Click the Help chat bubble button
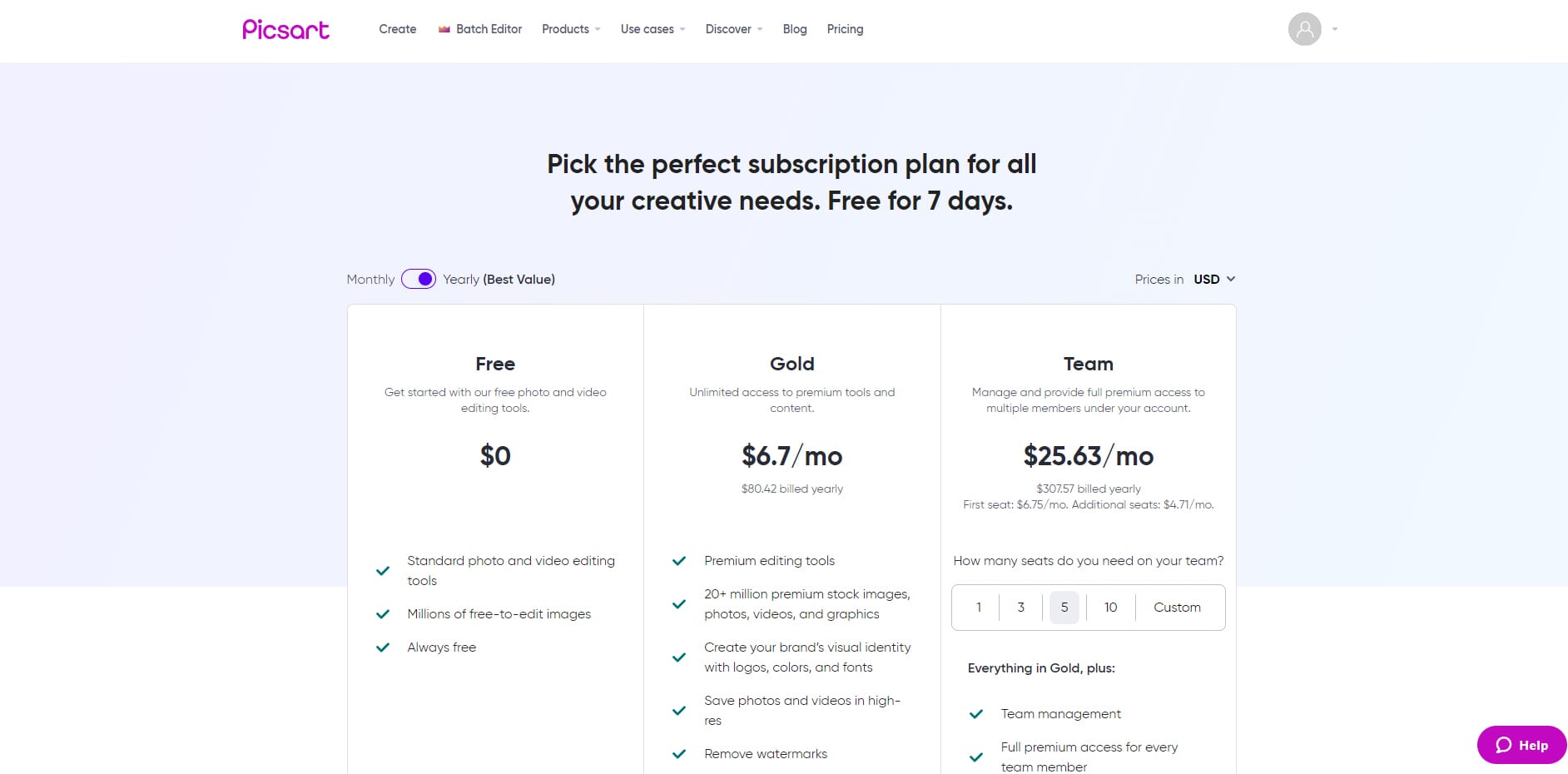Image resolution: width=1568 pixels, height=774 pixels. coord(1521,745)
